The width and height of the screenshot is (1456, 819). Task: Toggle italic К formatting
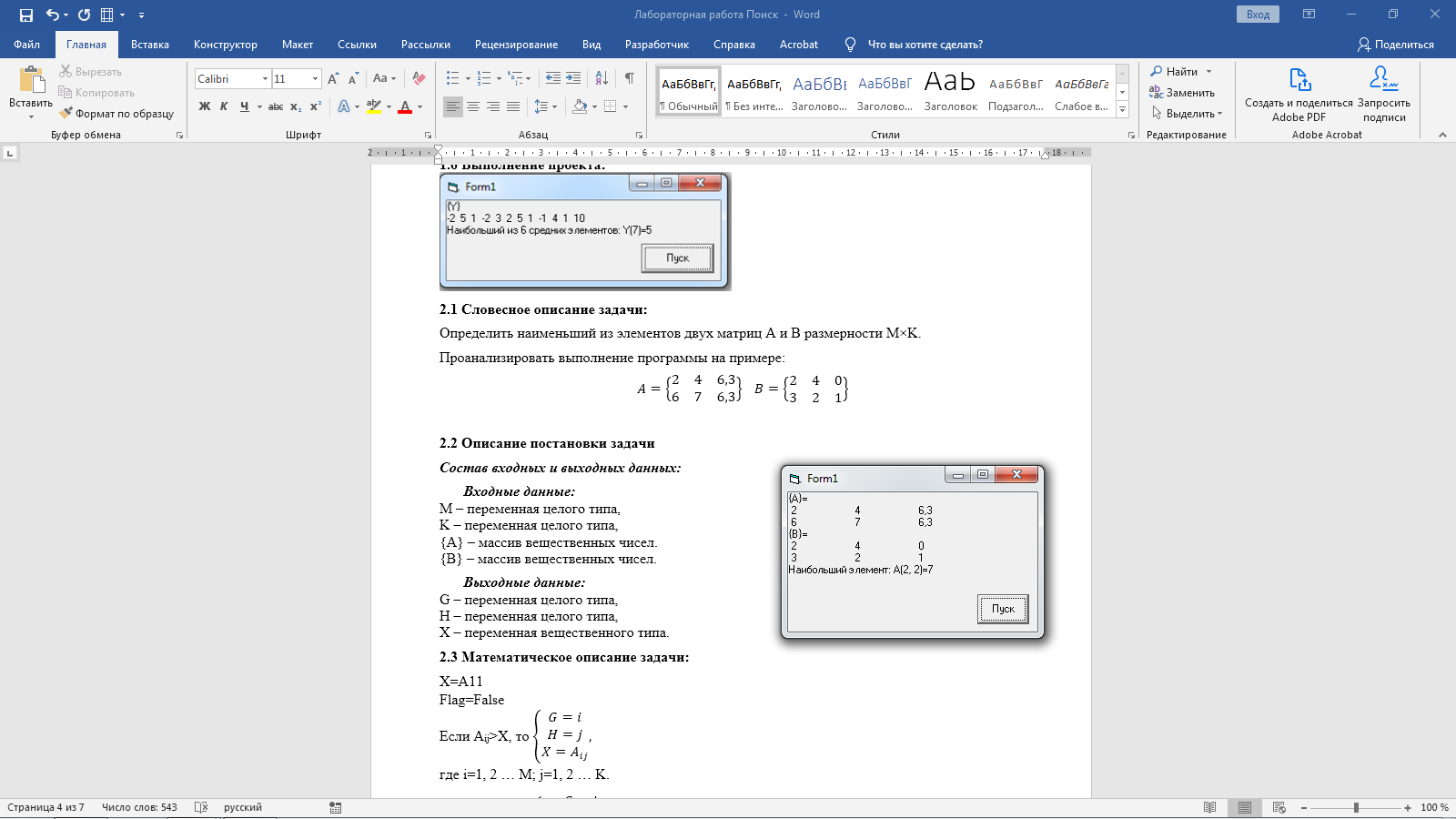click(x=224, y=106)
